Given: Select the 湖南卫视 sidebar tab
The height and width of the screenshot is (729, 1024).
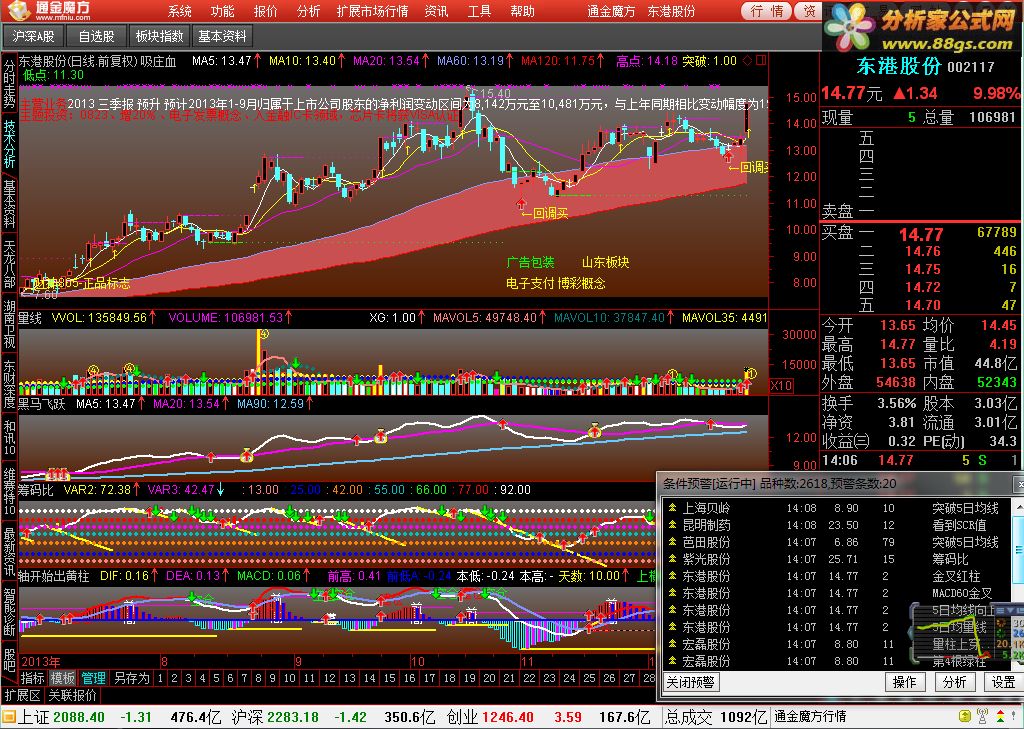Looking at the screenshot, I should coord(9,325).
